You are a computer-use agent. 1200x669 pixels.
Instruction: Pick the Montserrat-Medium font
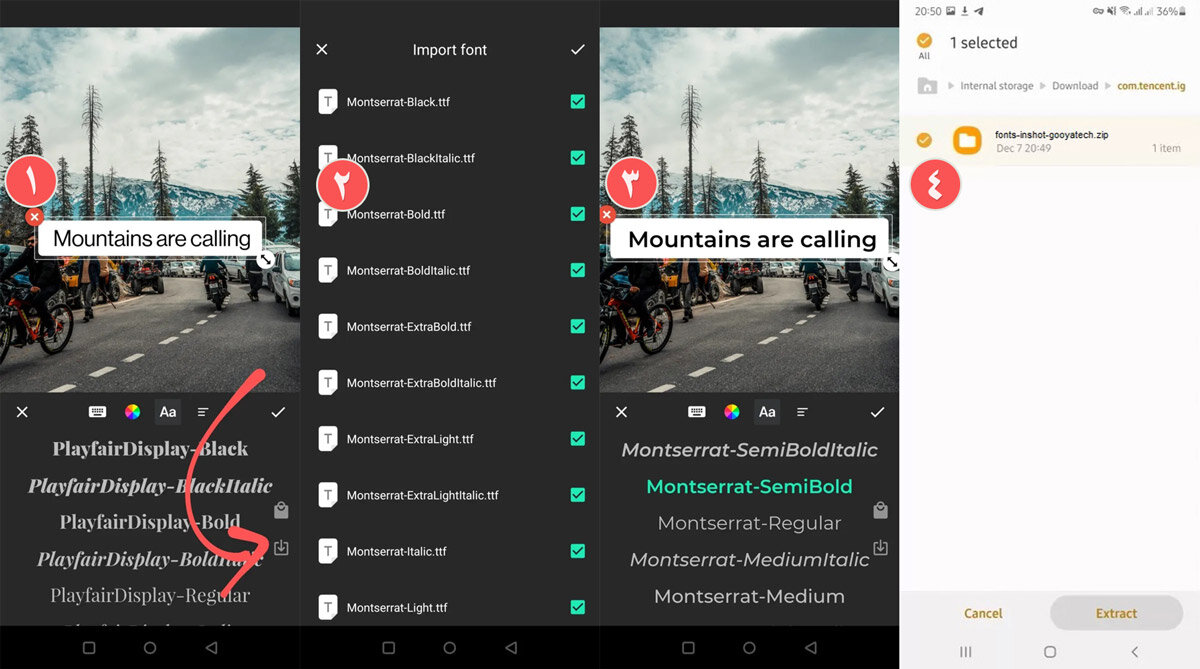click(749, 596)
